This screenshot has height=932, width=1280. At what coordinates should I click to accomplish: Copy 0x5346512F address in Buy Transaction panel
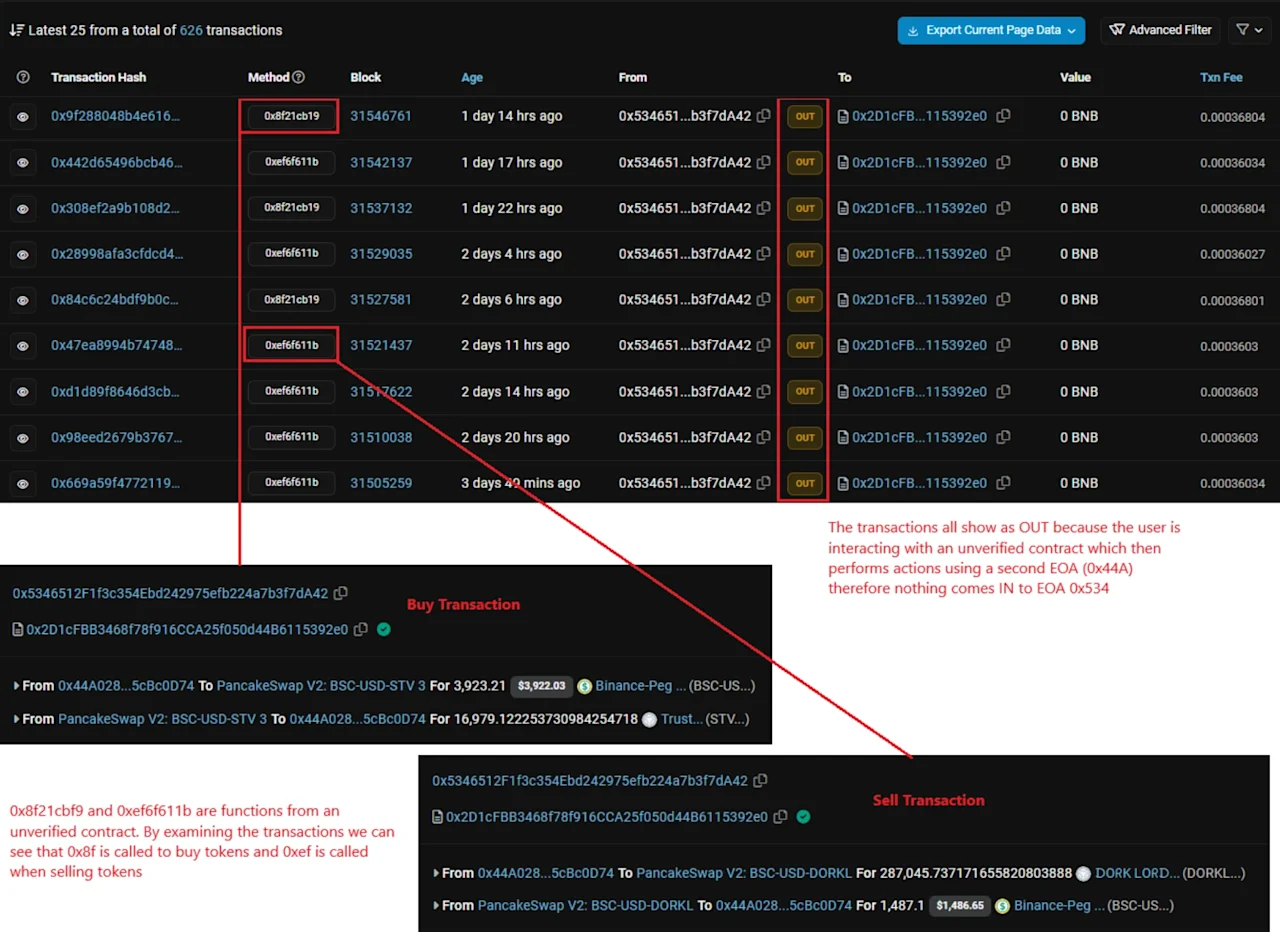point(340,593)
